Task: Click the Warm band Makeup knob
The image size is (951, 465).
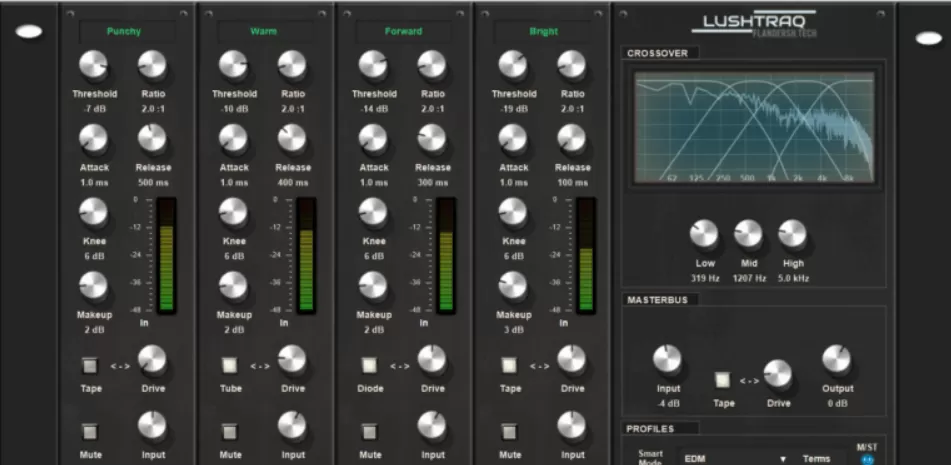Action: [x=234, y=286]
